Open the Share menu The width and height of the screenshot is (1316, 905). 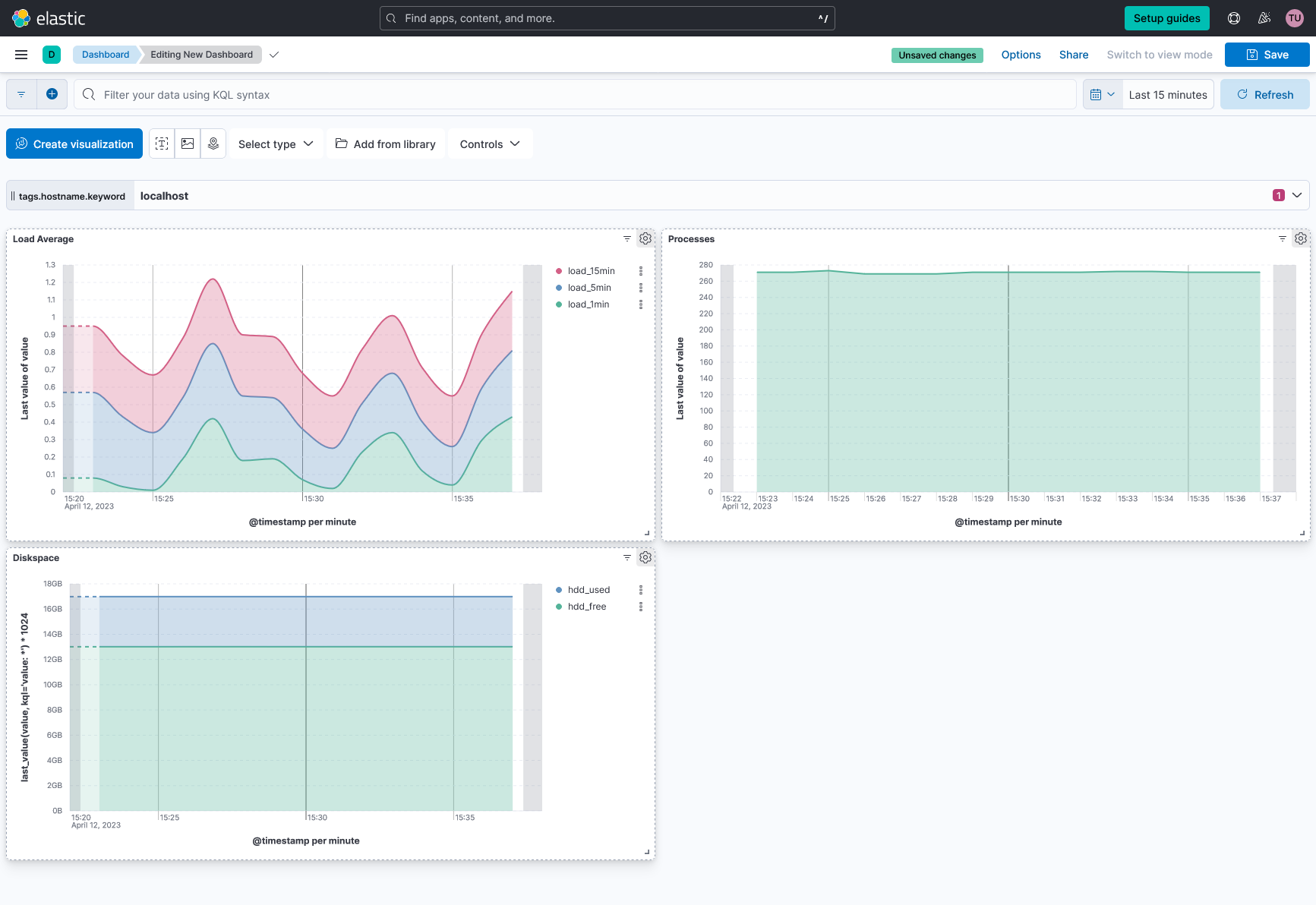1074,55
